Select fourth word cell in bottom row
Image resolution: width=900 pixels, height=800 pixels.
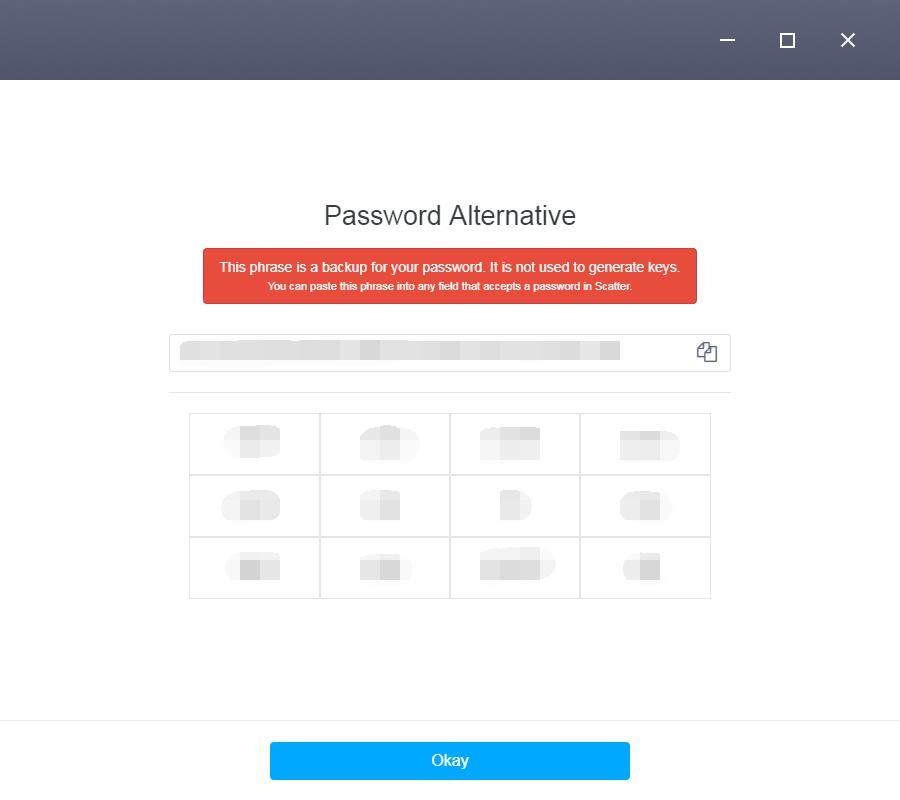(x=645, y=568)
